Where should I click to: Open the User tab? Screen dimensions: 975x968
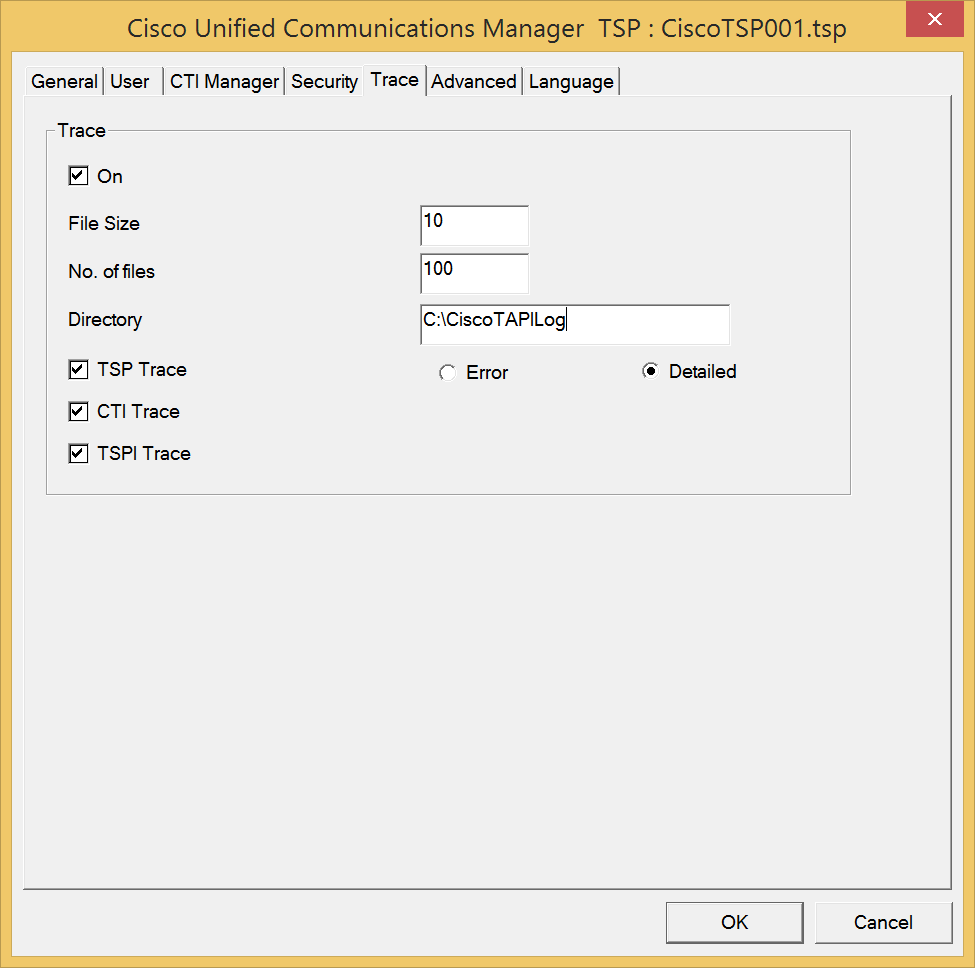[132, 81]
